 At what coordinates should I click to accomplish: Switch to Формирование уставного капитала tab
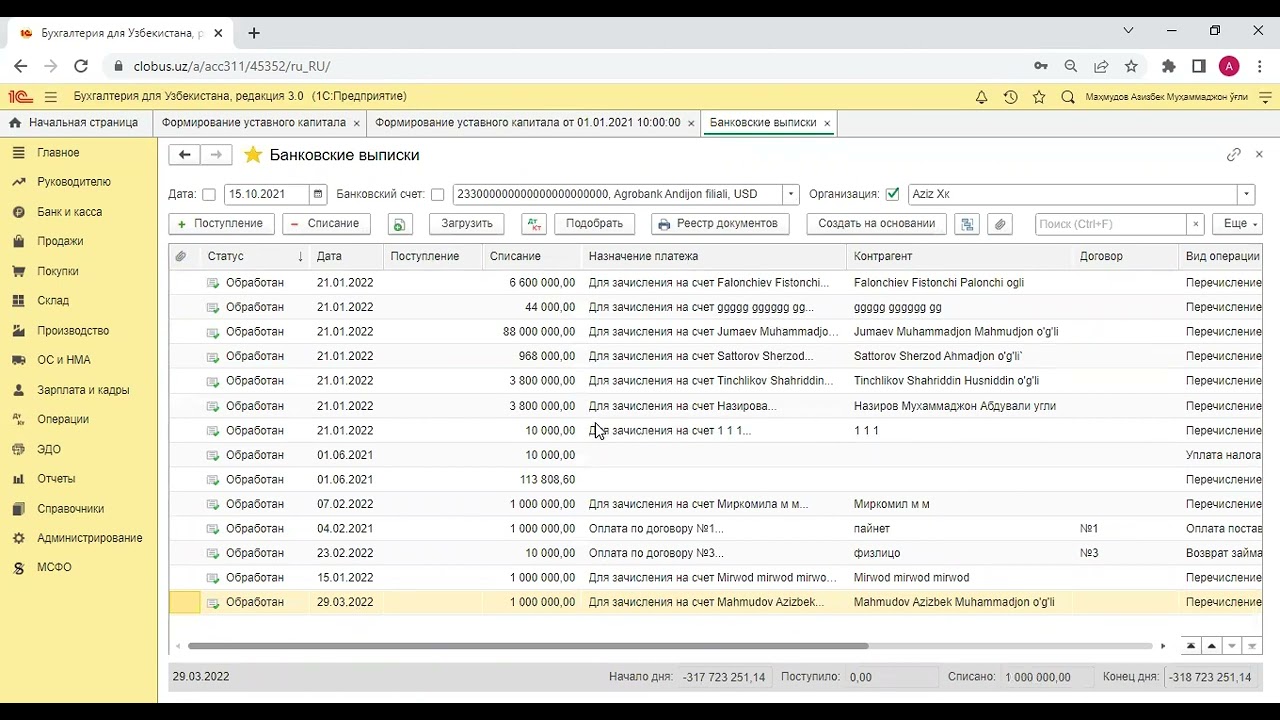(254, 122)
